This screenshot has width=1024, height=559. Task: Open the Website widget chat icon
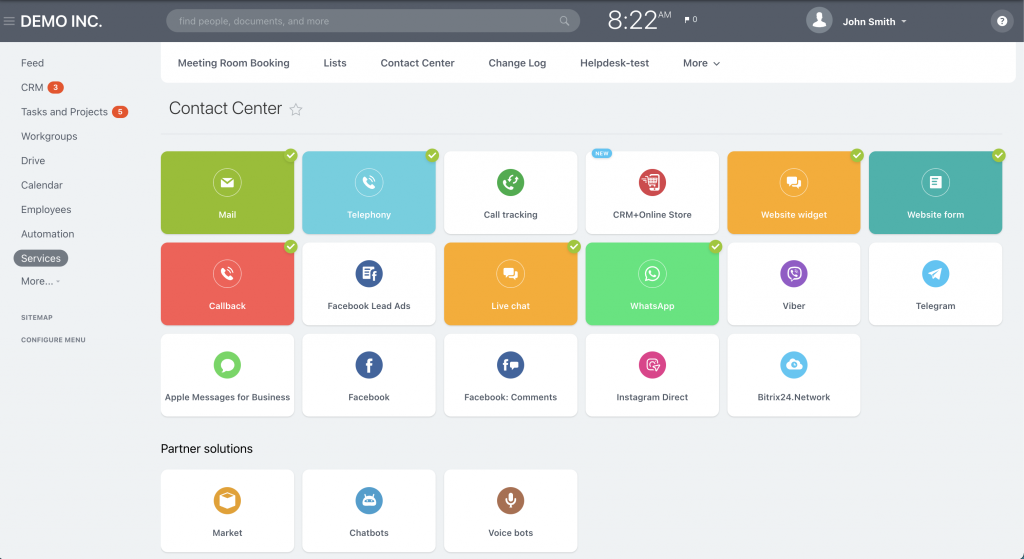click(794, 182)
